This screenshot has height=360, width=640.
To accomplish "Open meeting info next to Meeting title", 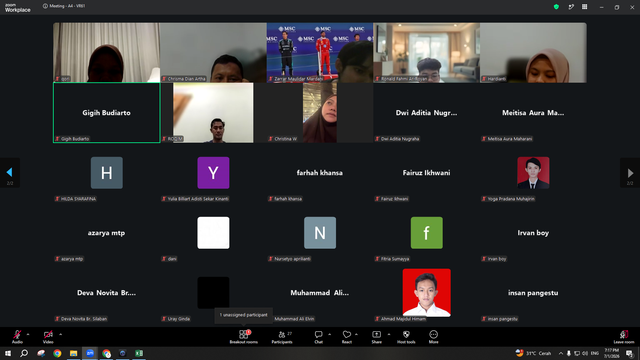I will [x=45, y=6].
